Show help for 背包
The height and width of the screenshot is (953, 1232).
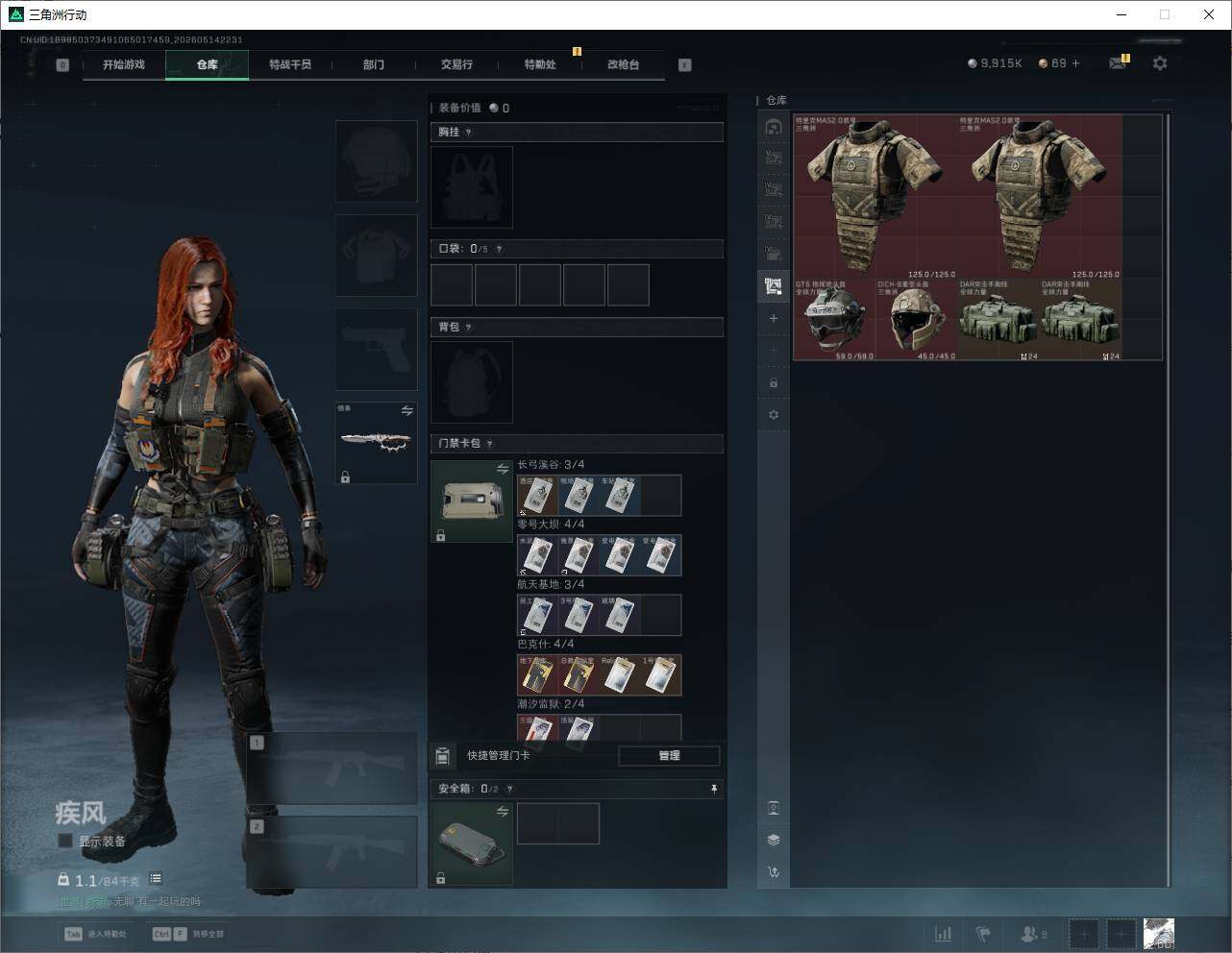(x=469, y=328)
